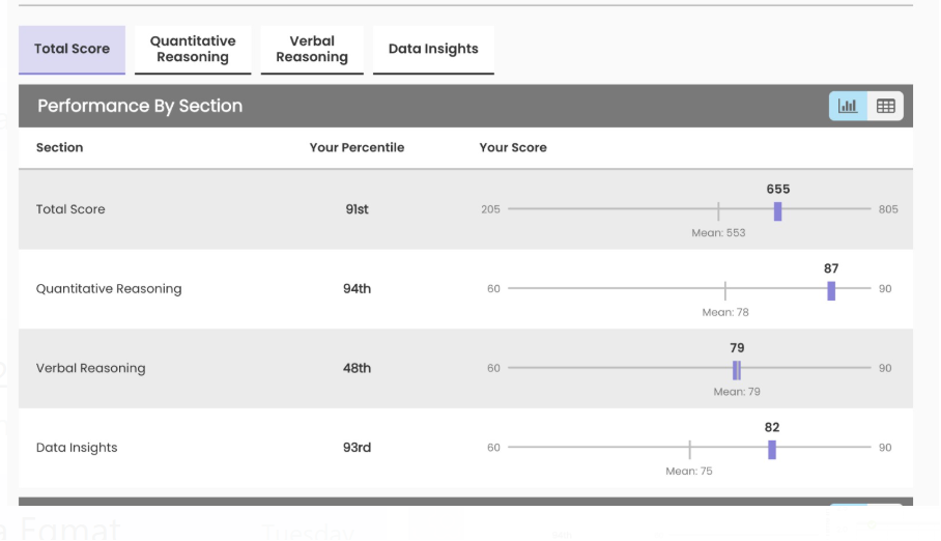Open the Quantitative Reasoning tab

point(193,49)
